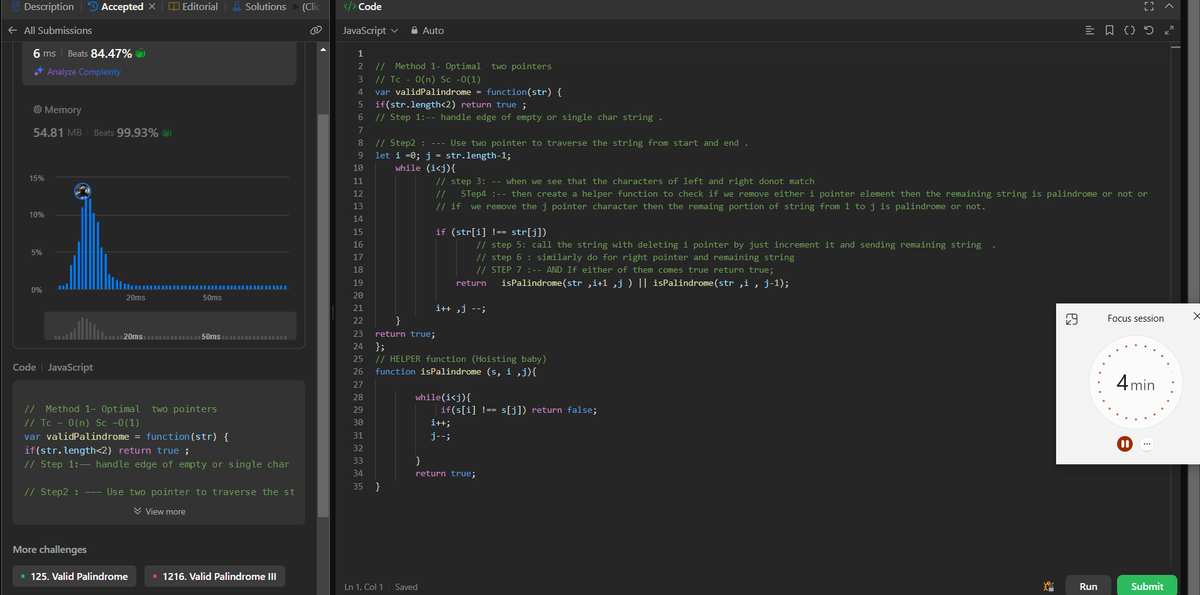Open the 1216. Valid Palindrome III challenge
The height and width of the screenshot is (595, 1200).
click(215, 577)
